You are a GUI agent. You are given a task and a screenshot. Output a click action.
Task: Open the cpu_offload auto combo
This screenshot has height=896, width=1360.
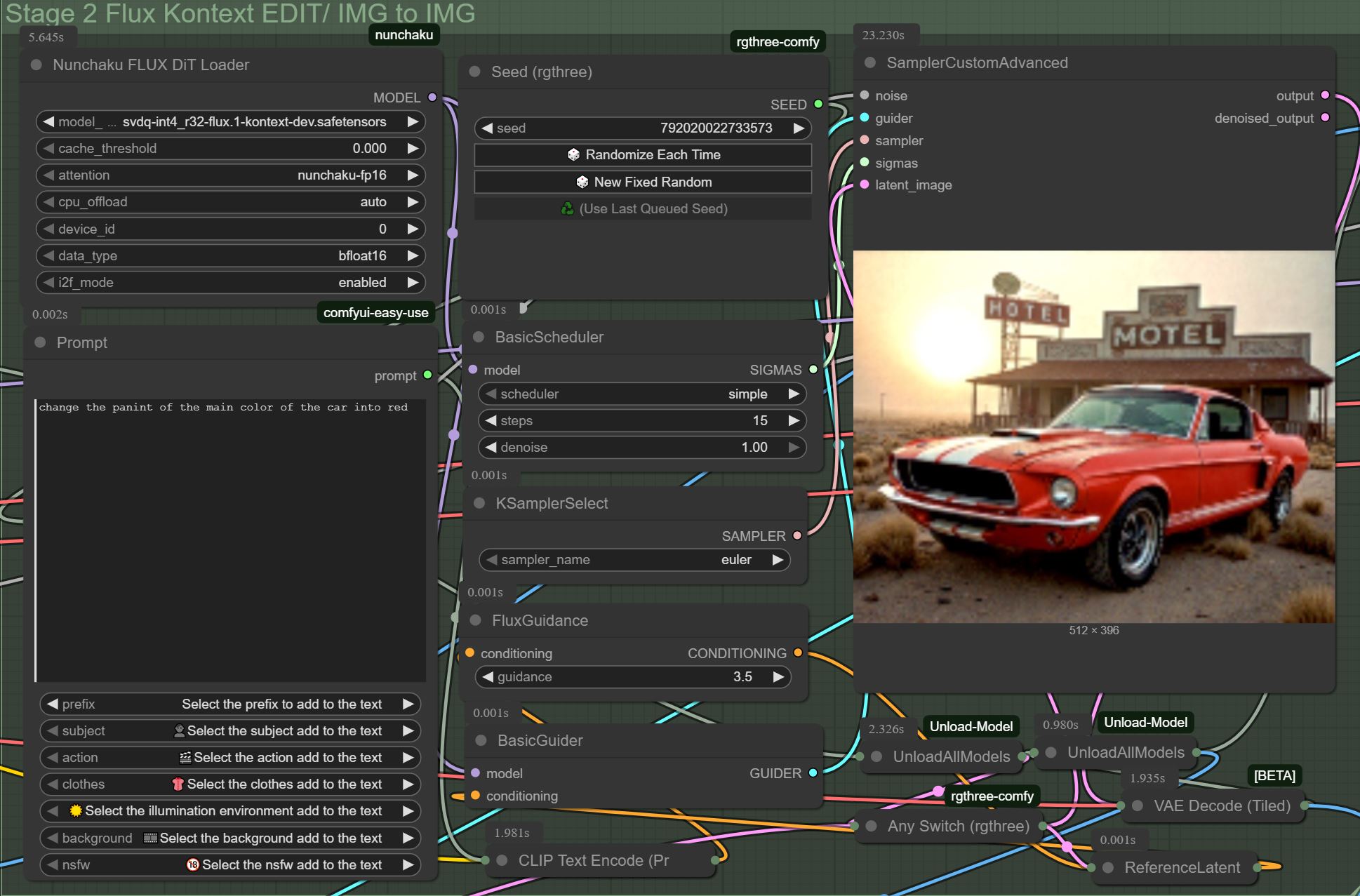[x=230, y=201]
